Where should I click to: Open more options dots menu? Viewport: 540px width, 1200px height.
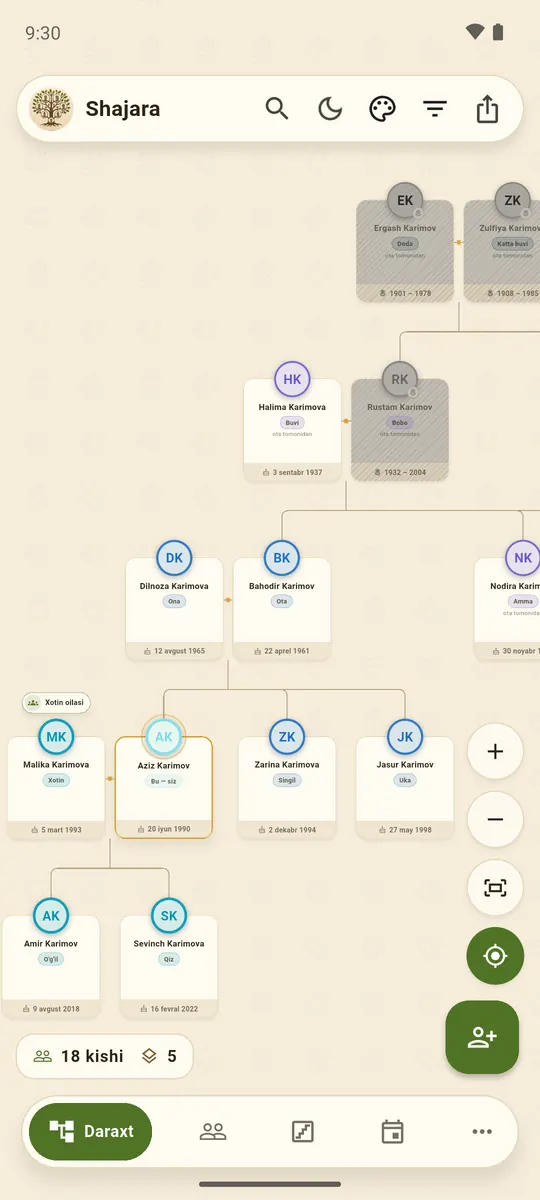pos(482,1131)
